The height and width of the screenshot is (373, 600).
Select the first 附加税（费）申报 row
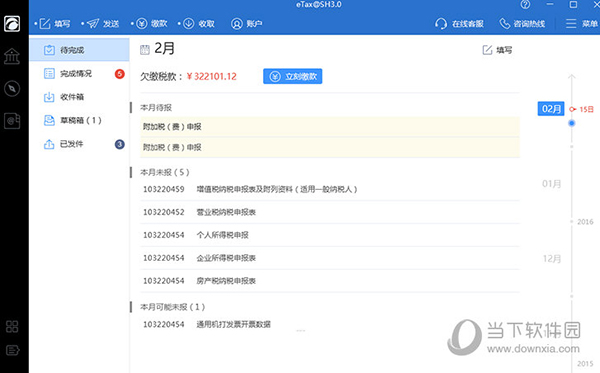click(x=330, y=127)
